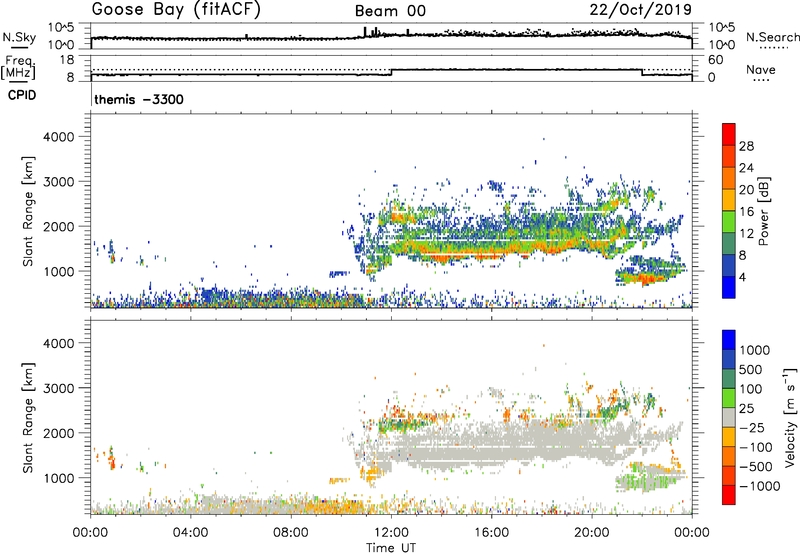The height and width of the screenshot is (554, 800).
Task: Click the '16:00' time tick label
Action: tap(491, 533)
